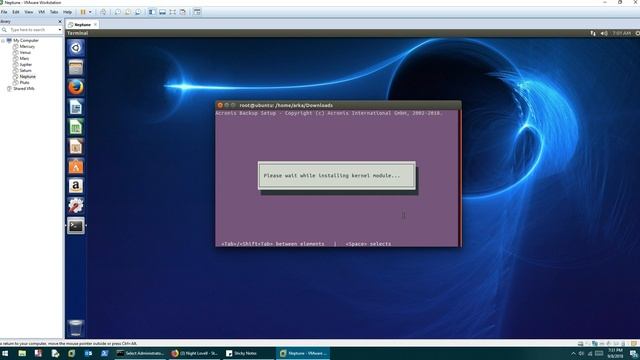Image resolution: width=640 pixels, height=360 pixels.
Task: Open LibreOffice Writer from the launcher
Action: (76, 107)
